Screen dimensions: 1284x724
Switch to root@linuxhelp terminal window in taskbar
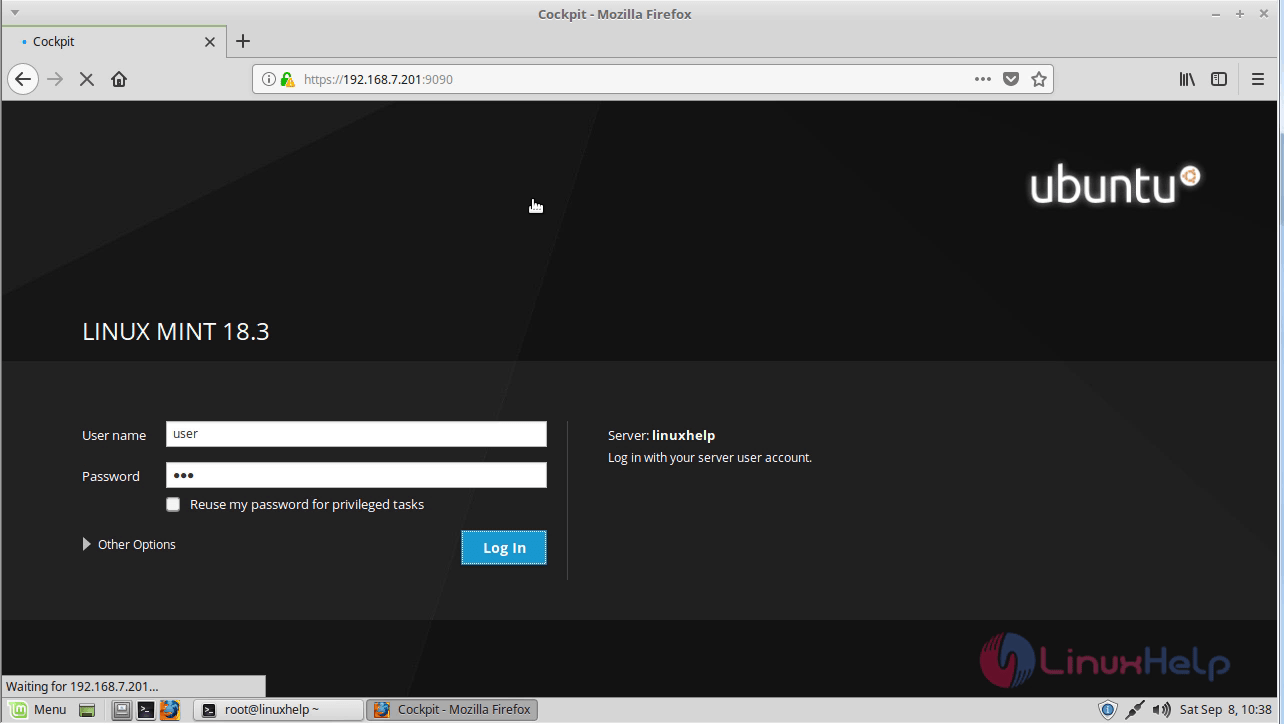278,710
